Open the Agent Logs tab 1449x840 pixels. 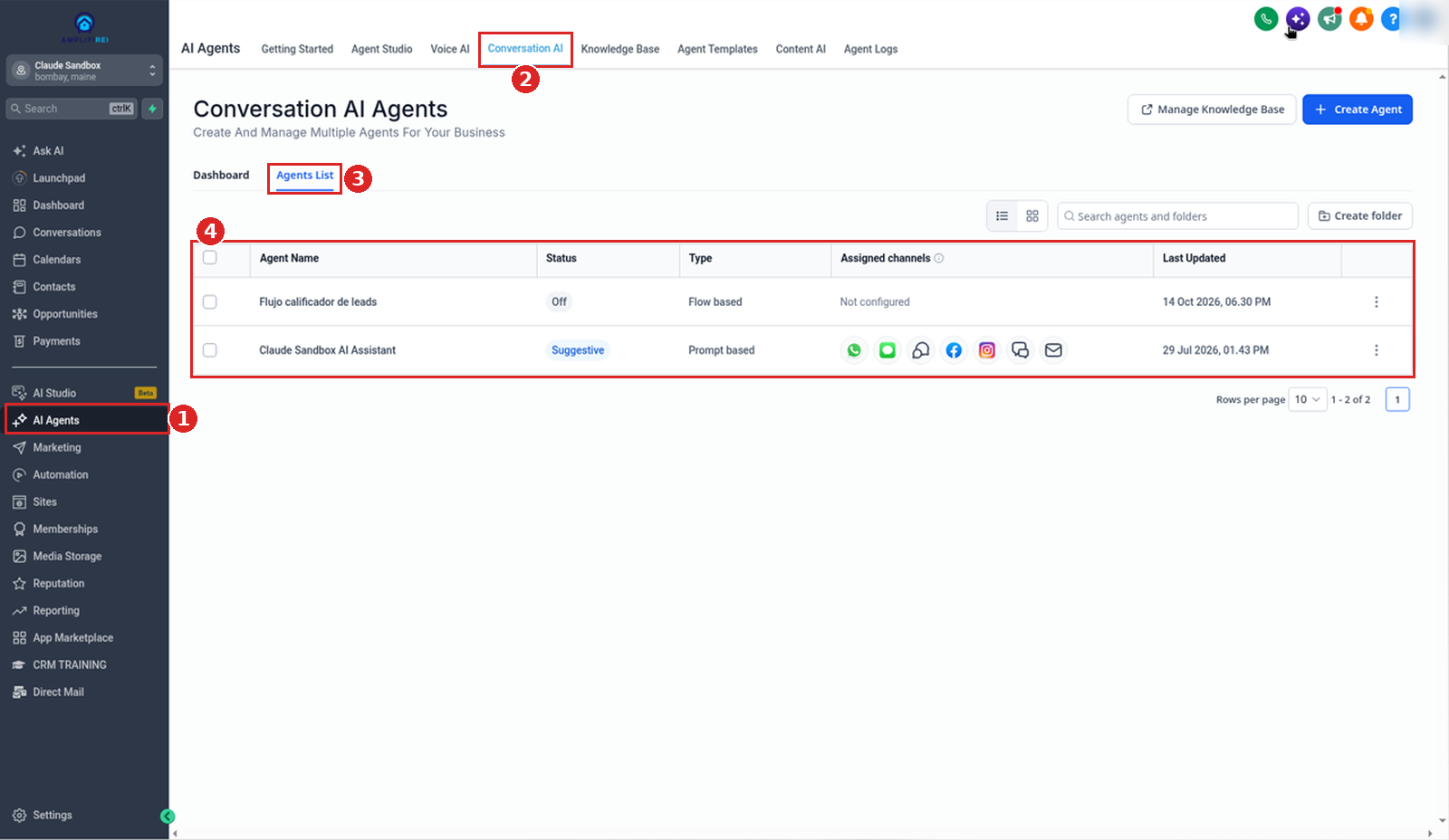[870, 49]
